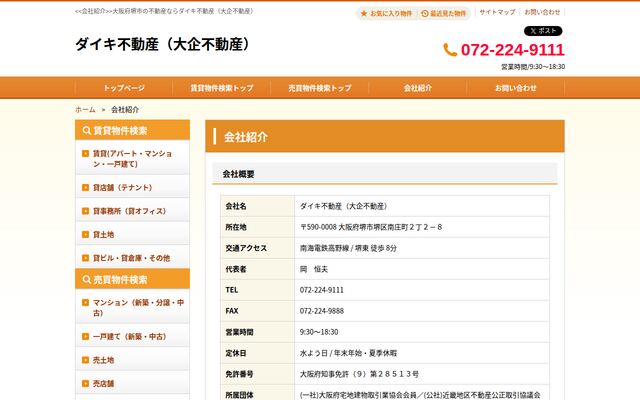Click the orange phone icon beside 072-224-9111

point(450,50)
